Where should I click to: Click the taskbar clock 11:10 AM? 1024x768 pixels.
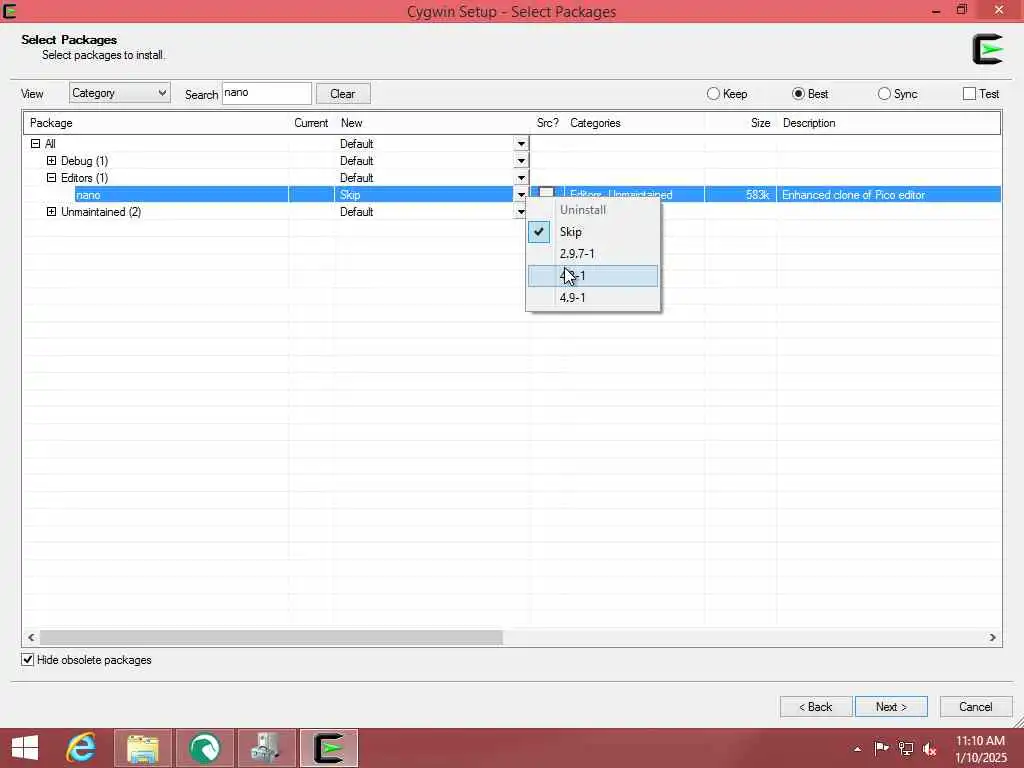coord(980,741)
